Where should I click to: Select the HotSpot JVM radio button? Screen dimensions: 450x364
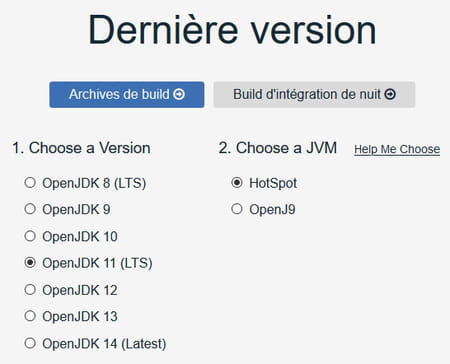(237, 183)
